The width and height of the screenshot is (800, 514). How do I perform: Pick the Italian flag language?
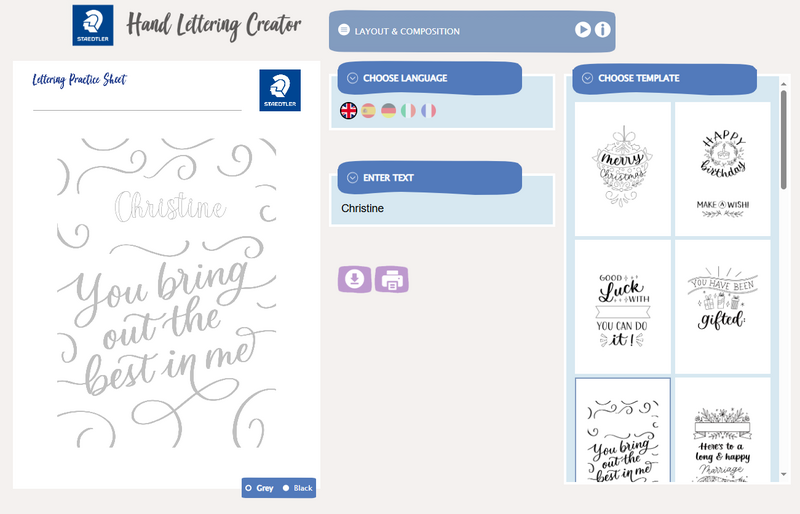[x=408, y=110]
